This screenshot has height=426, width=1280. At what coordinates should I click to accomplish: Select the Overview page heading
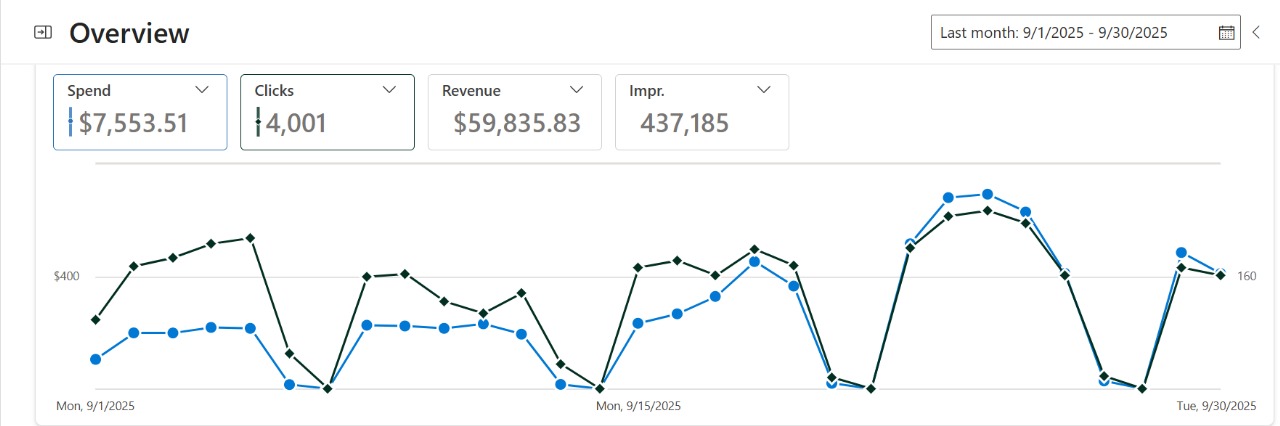tap(129, 33)
